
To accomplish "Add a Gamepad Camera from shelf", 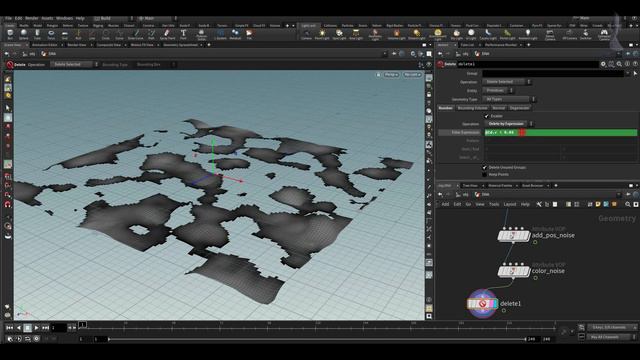I will 604,34.
